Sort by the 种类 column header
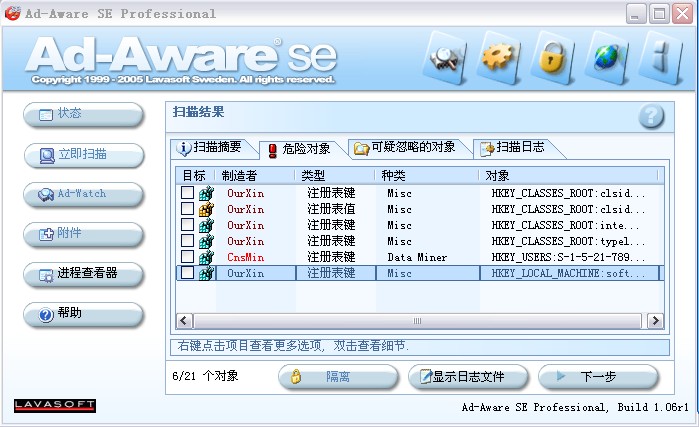Viewport: 699px width, 427px height. [427, 175]
